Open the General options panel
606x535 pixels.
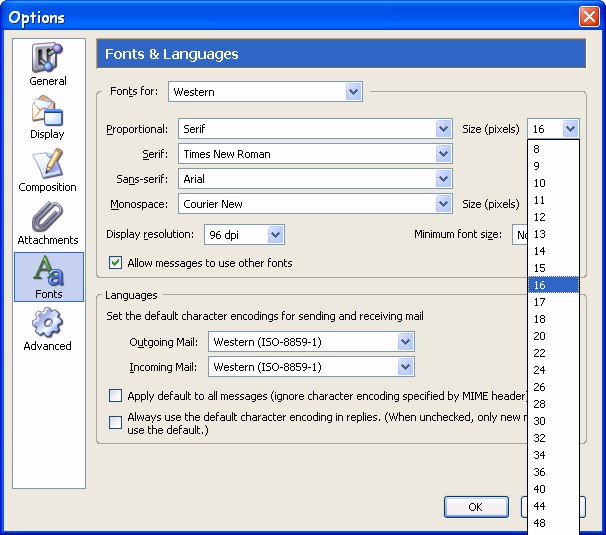pos(48,65)
